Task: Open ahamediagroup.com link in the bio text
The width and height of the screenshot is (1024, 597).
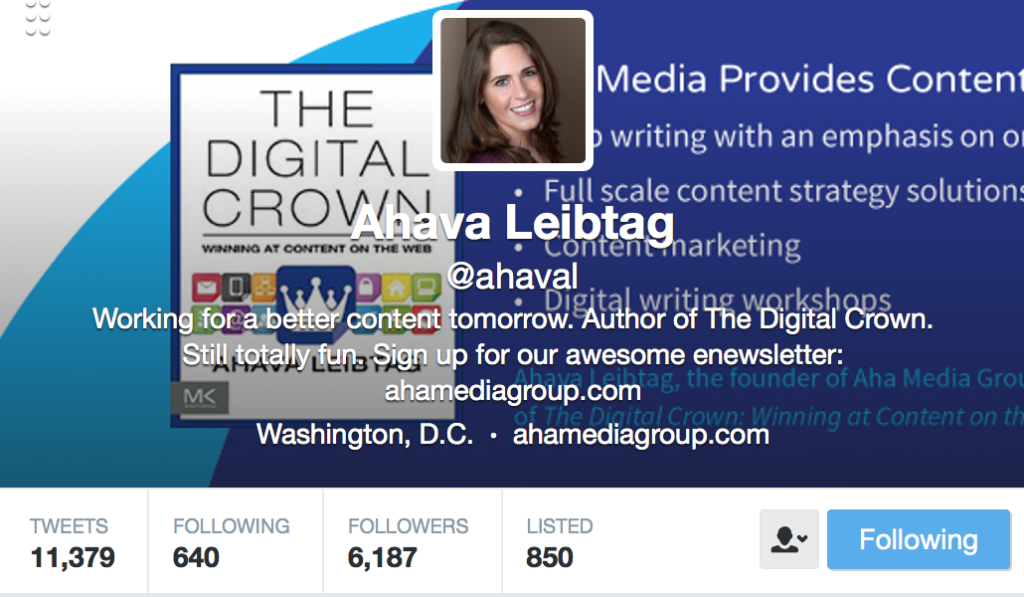Action: (x=513, y=391)
